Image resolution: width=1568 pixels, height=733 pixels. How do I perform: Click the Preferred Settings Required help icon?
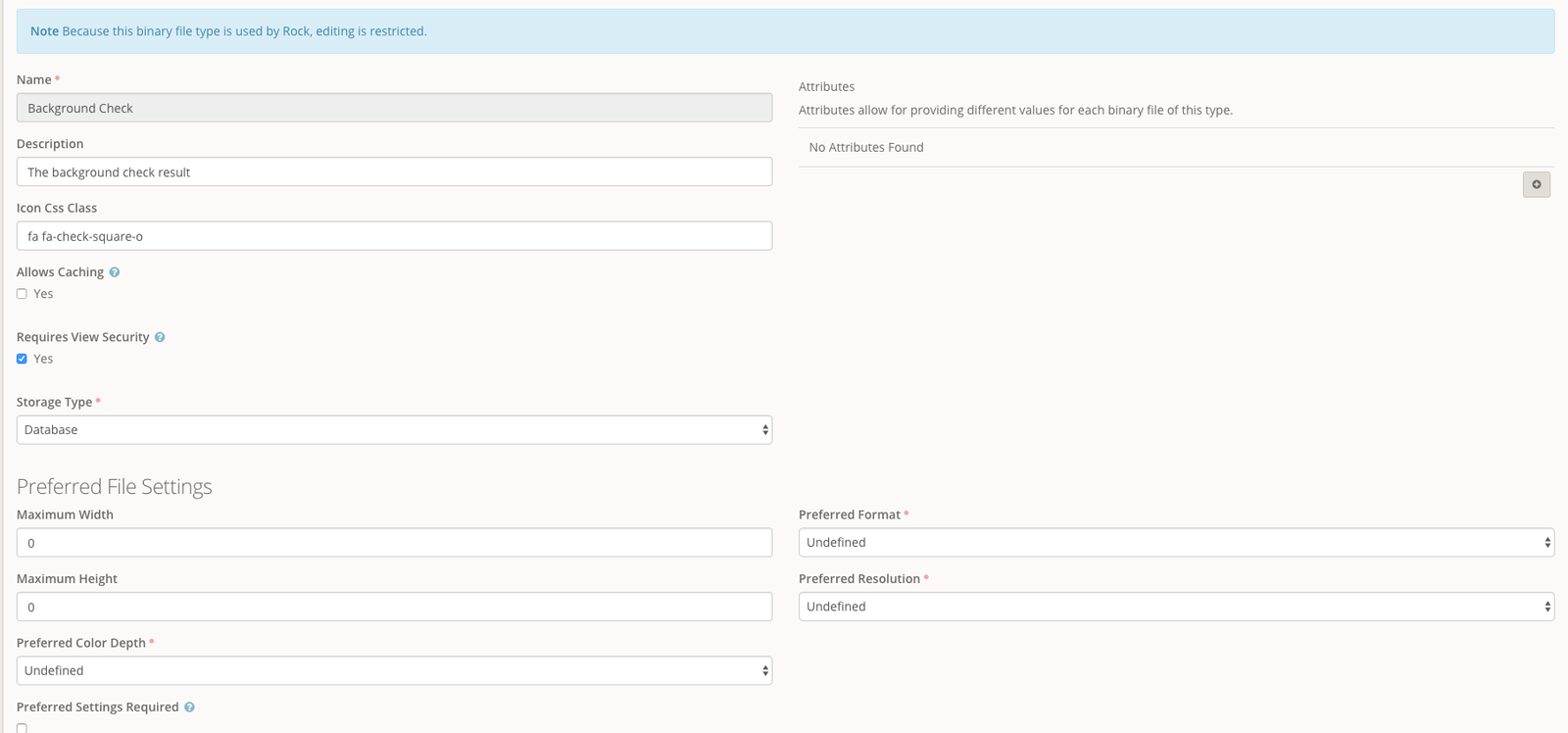pos(189,708)
